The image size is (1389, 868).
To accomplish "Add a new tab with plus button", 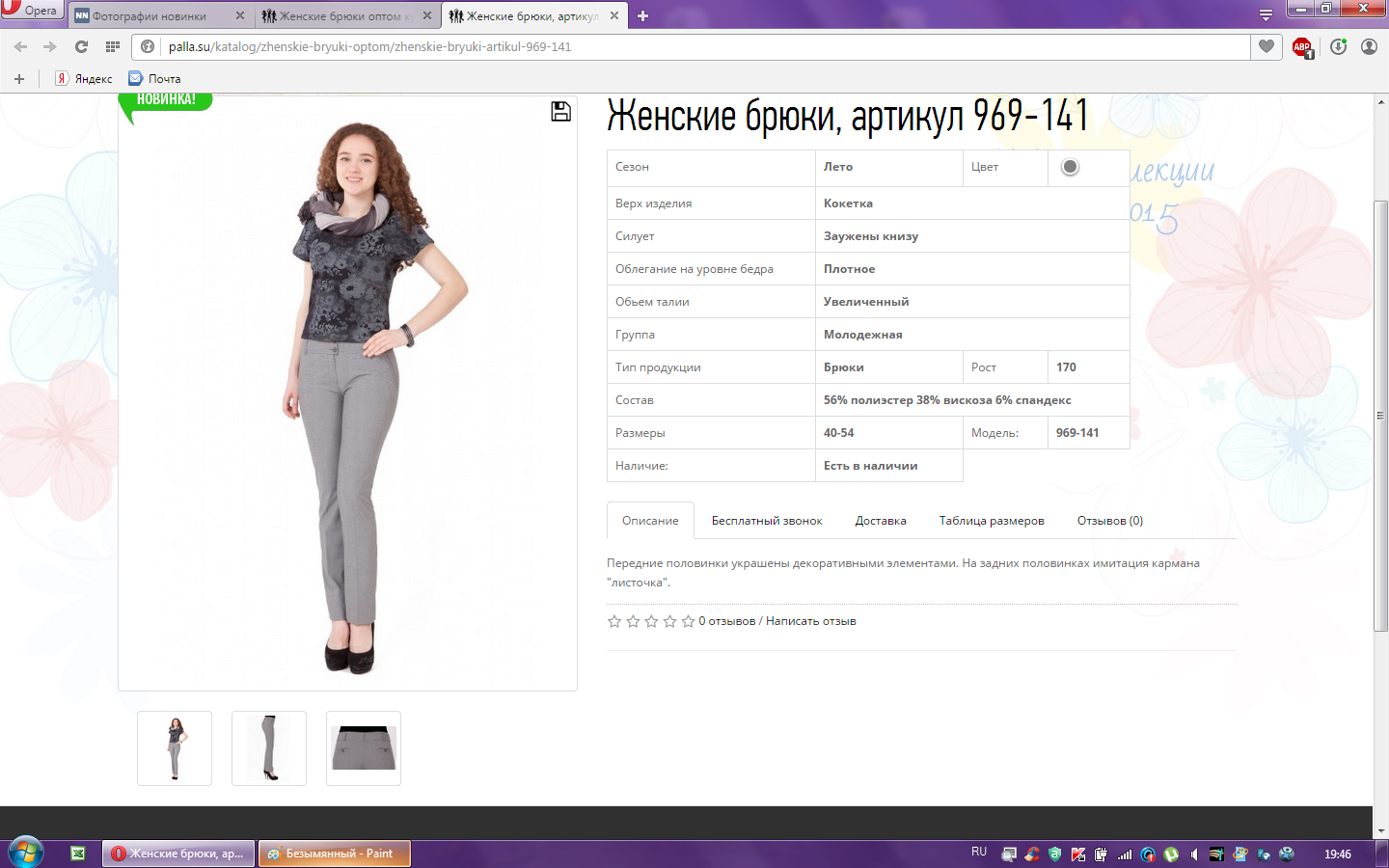I will click(x=642, y=15).
